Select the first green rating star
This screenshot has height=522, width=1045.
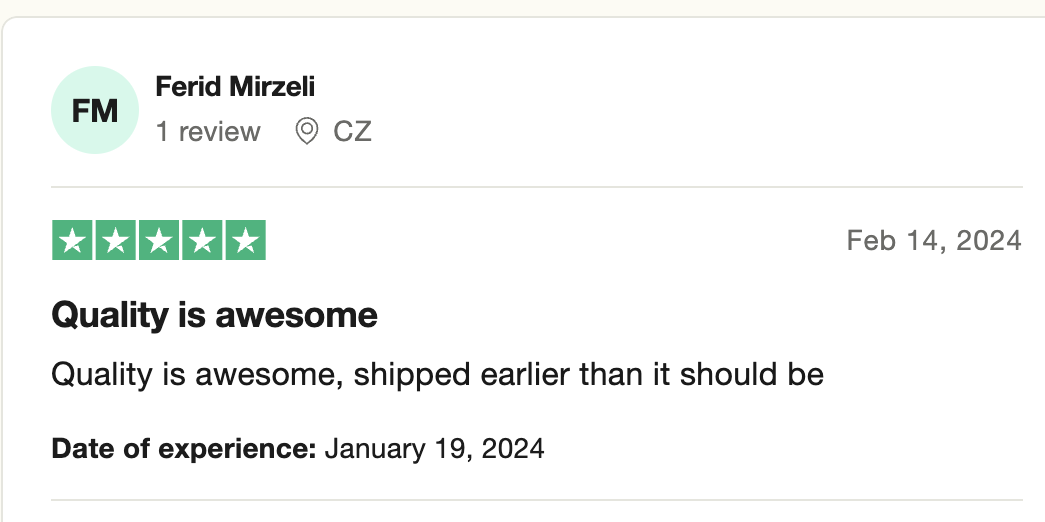tap(72, 240)
